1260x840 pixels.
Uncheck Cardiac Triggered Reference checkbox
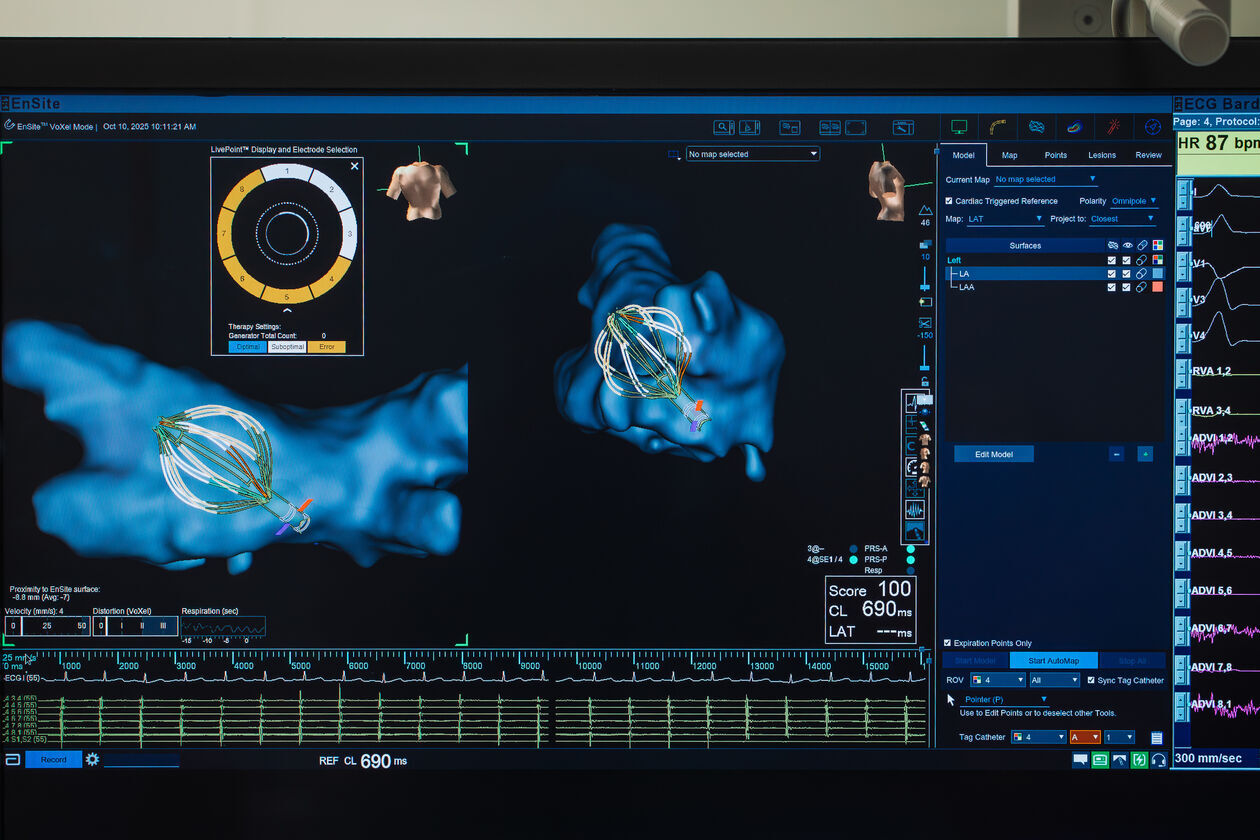pyautogui.click(x=949, y=201)
